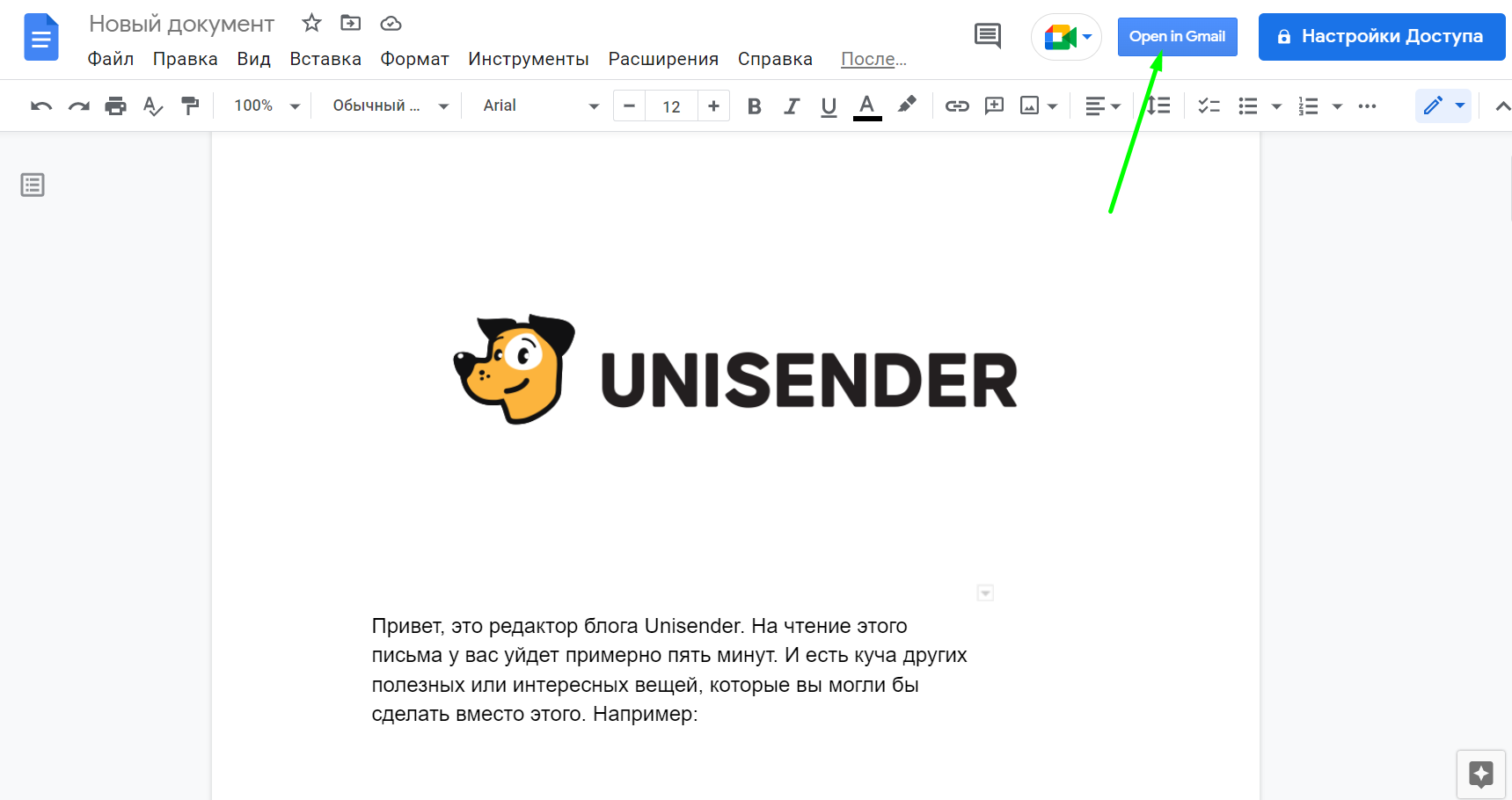This screenshot has width=1512, height=800.
Task: Open the text alignment dropdown
Action: click(1102, 106)
